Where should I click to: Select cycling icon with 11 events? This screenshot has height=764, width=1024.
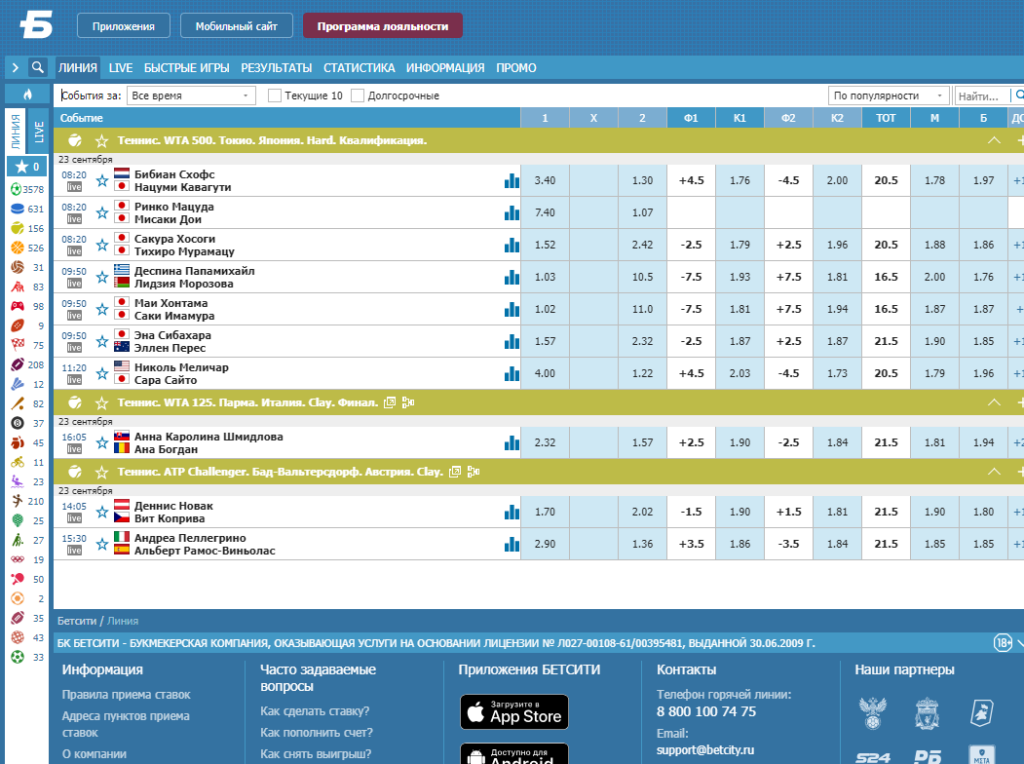(18, 462)
